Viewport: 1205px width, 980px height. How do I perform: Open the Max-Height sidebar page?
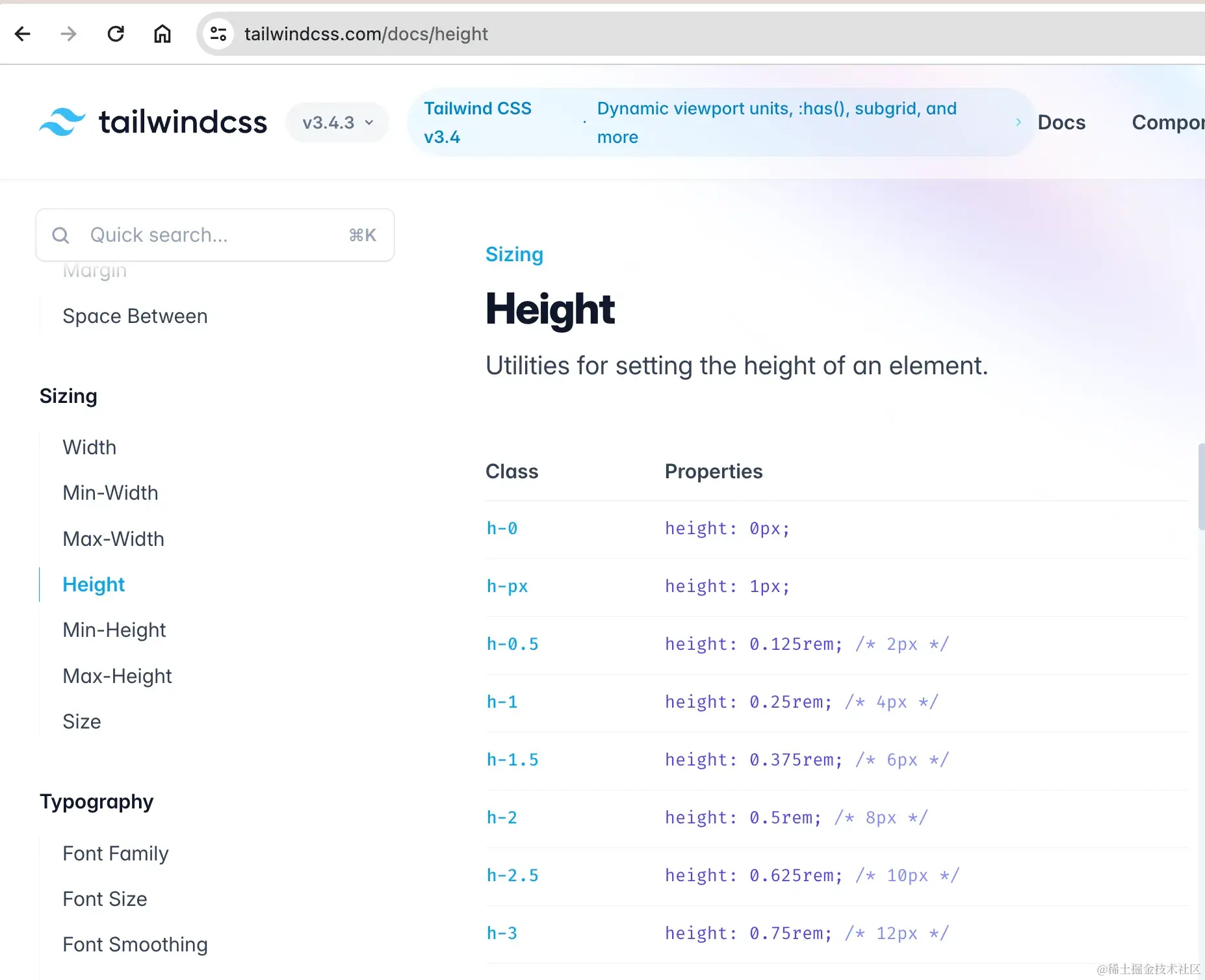coord(118,676)
